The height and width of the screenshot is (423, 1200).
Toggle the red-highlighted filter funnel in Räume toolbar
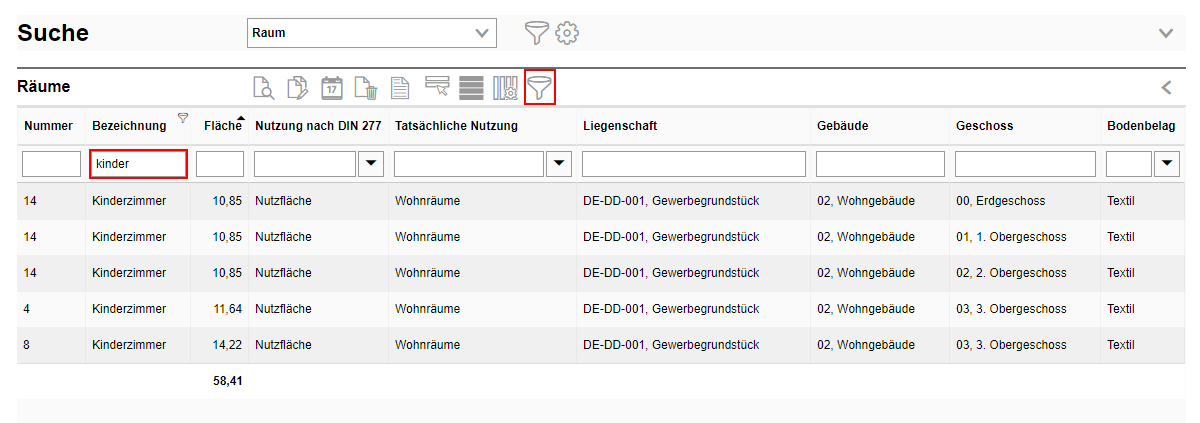(540, 88)
